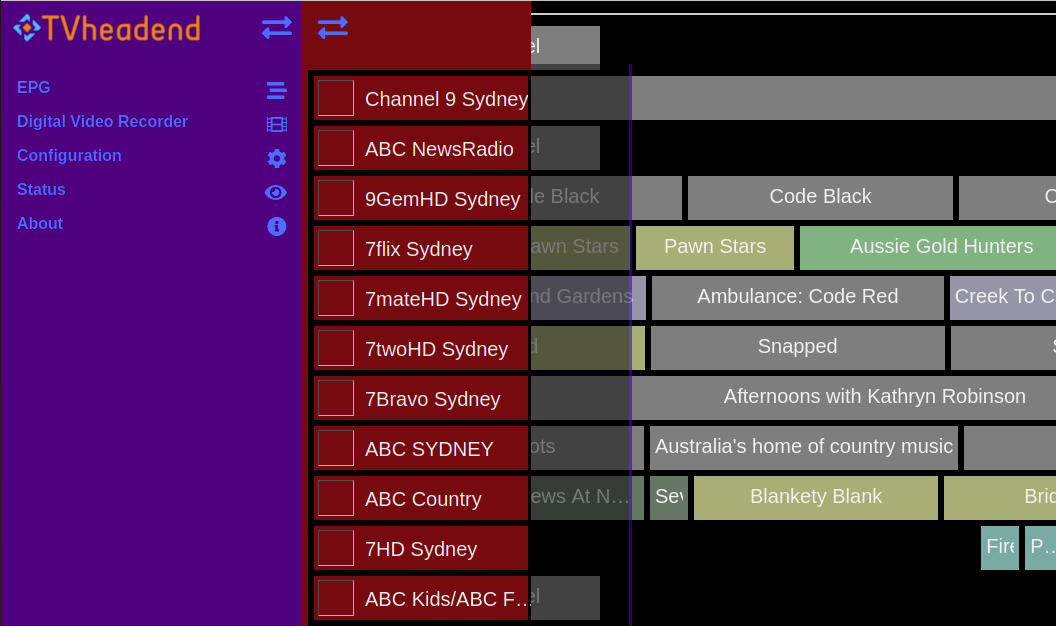Select the 7flix Sydney channel name
The width and height of the screenshot is (1056, 626).
click(418, 249)
